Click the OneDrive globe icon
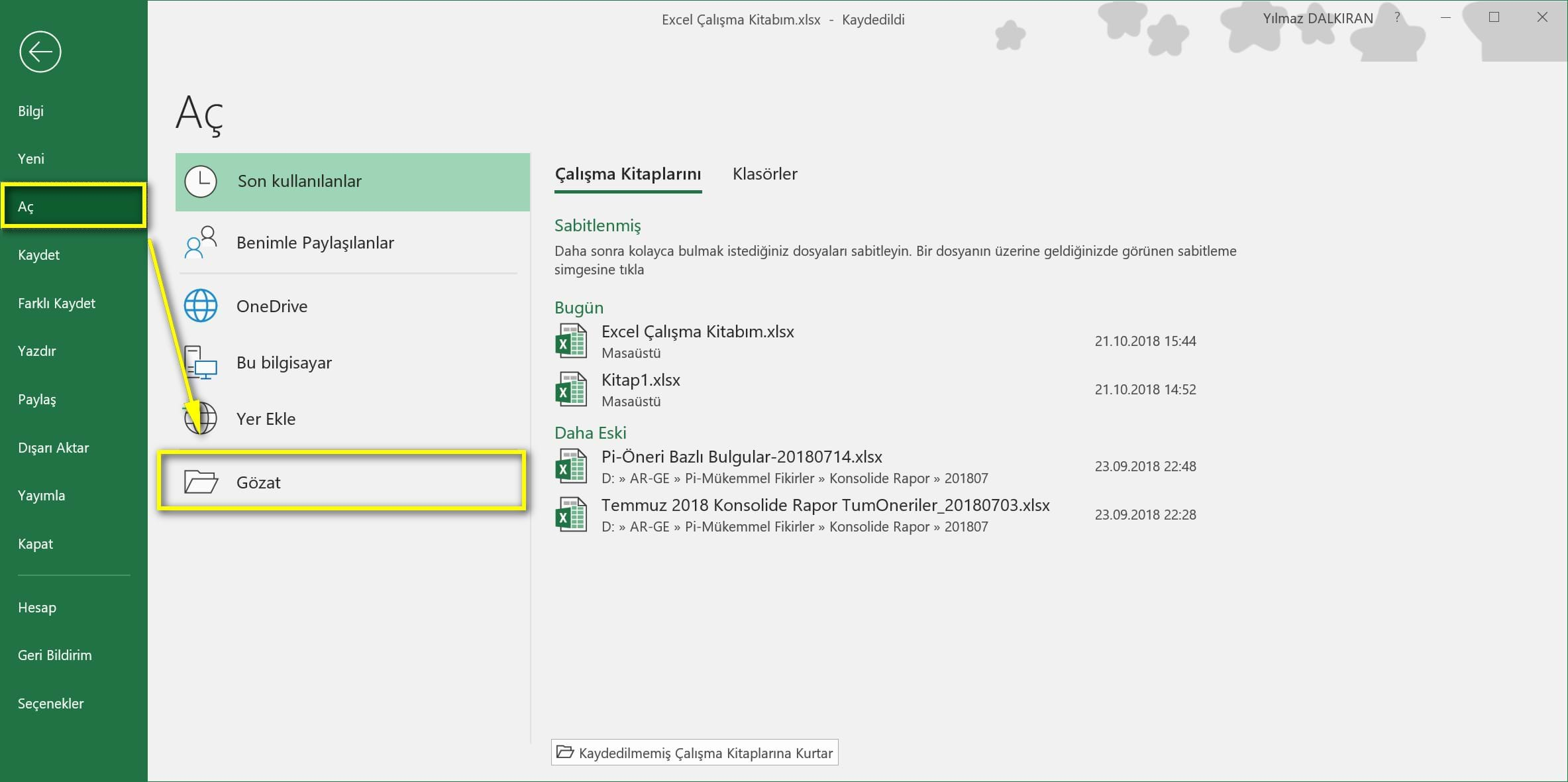 (x=201, y=306)
